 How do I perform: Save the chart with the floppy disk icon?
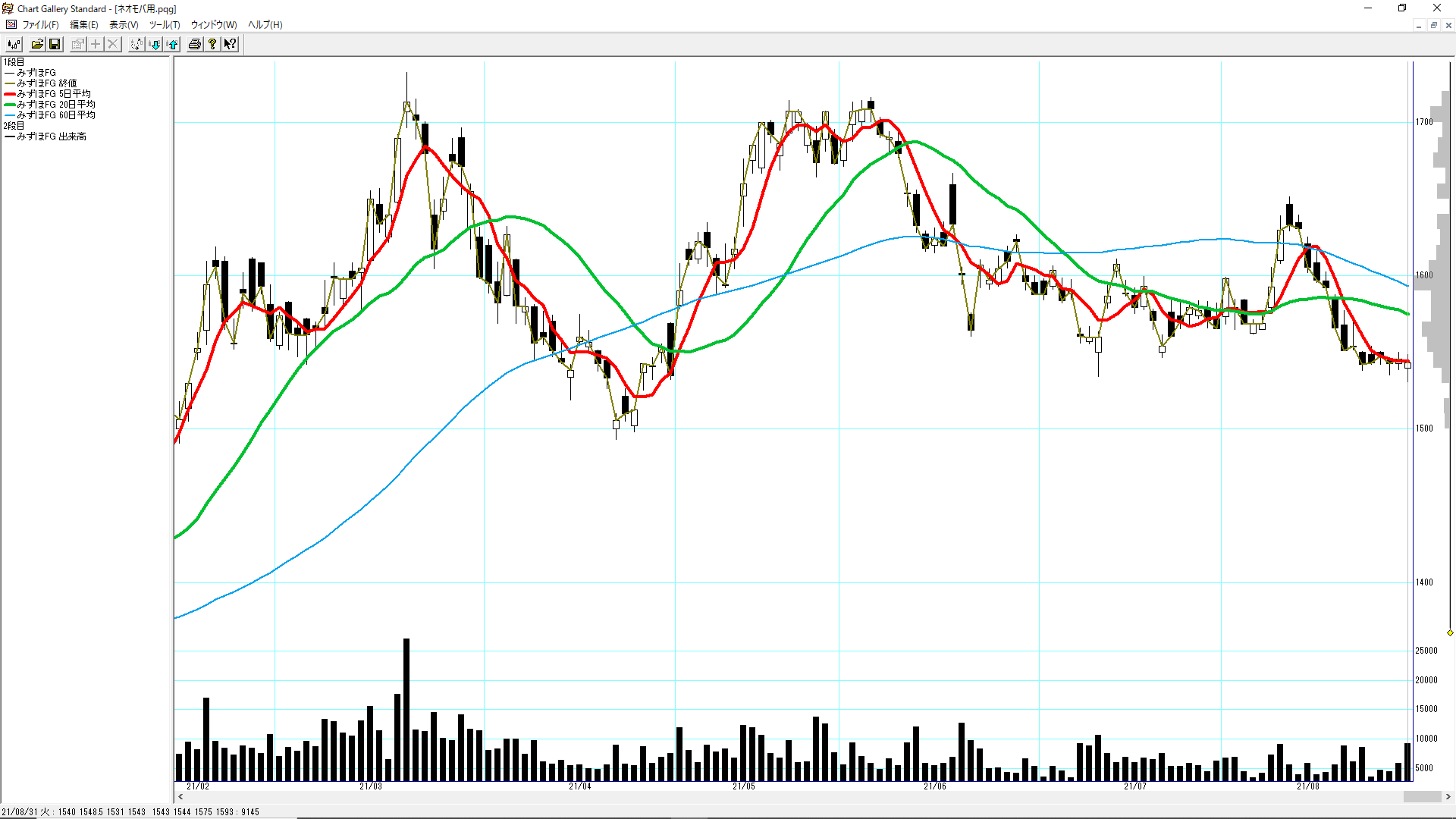55,44
